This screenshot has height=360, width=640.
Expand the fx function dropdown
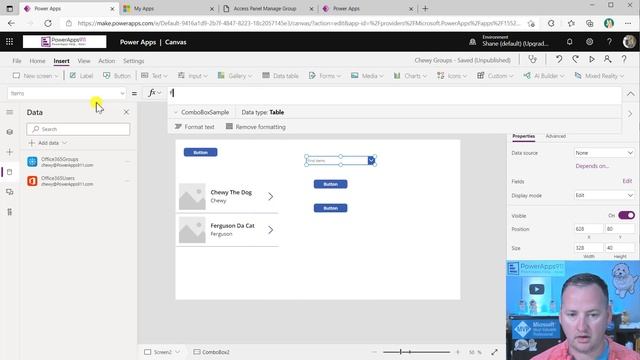coord(155,93)
